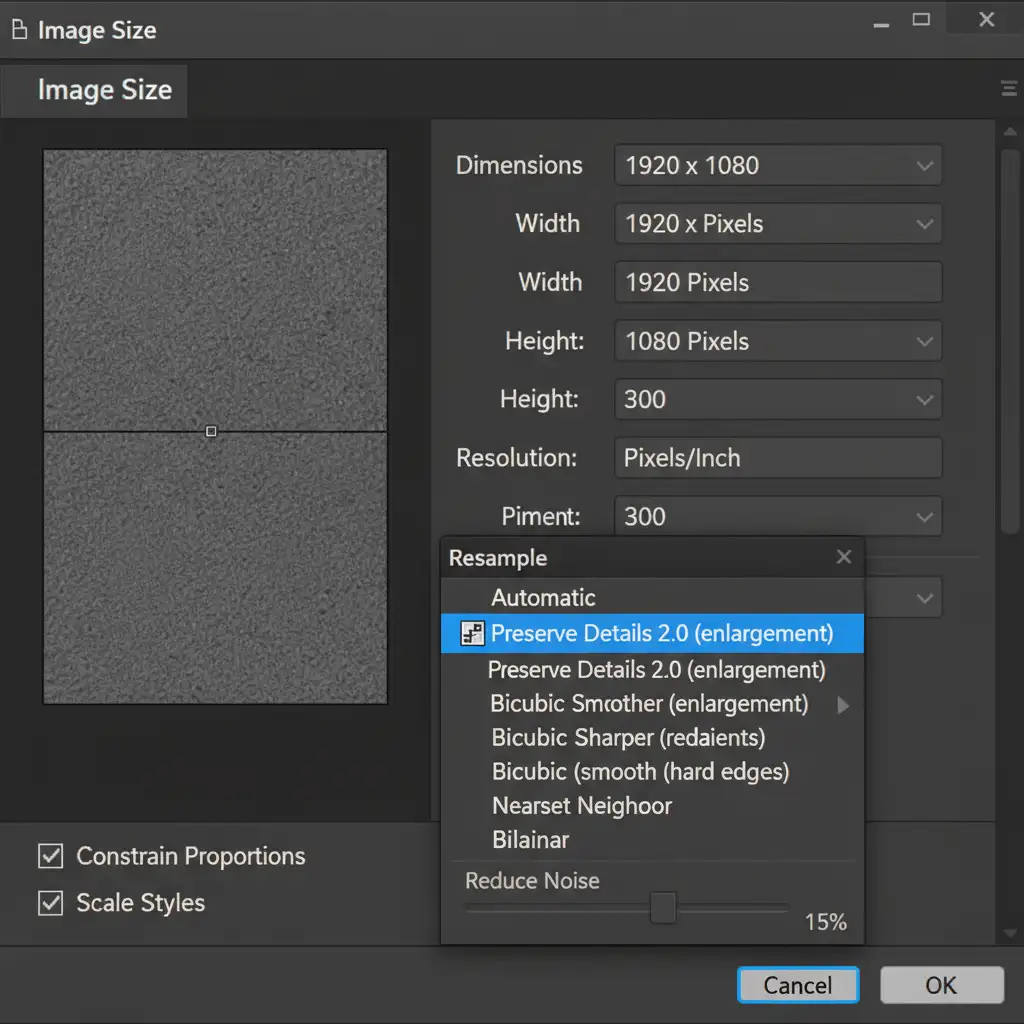Toggle the Constrain Proportions checkbox
1024x1024 pixels.
(50, 856)
